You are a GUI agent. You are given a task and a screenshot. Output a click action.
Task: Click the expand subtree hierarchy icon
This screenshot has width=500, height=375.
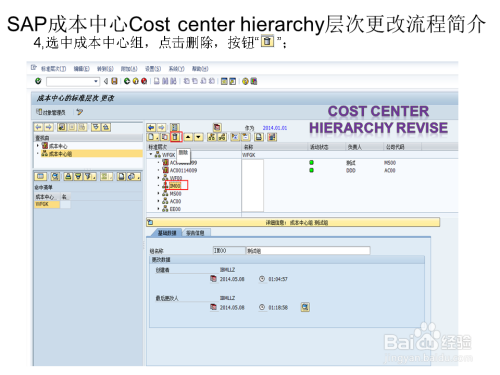[211, 137]
